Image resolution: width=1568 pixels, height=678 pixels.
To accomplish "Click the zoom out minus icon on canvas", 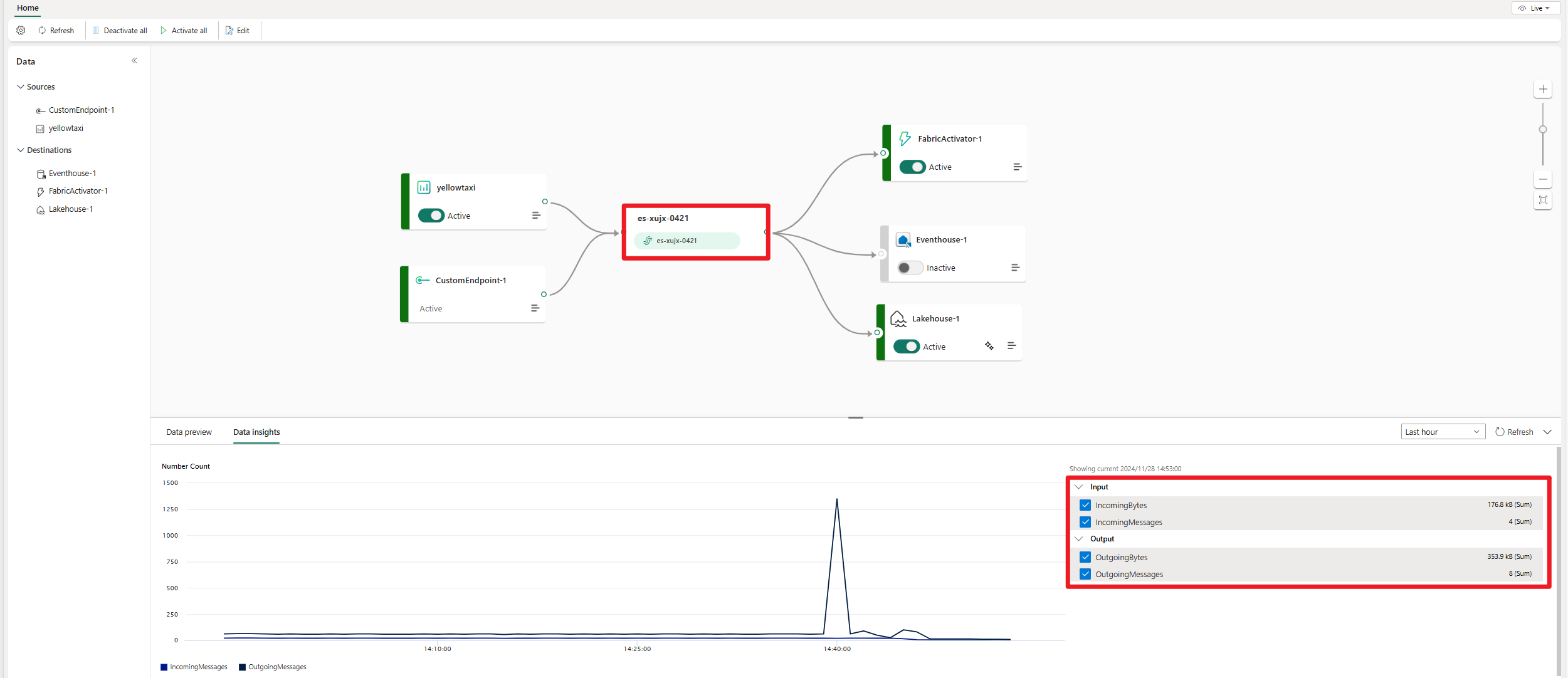I will (1543, 180).
